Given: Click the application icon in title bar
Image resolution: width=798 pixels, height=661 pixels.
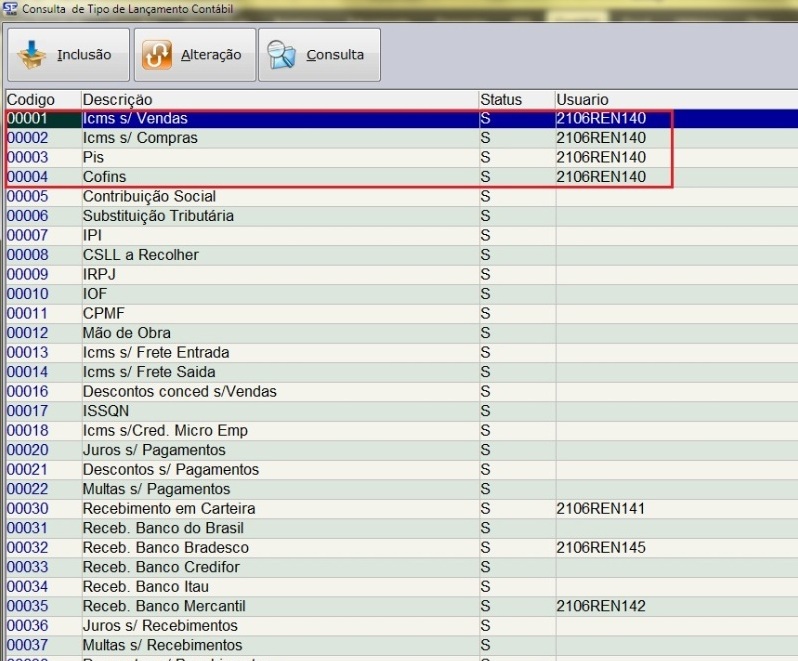Looking at the screenshot, I should click(11, 8).
